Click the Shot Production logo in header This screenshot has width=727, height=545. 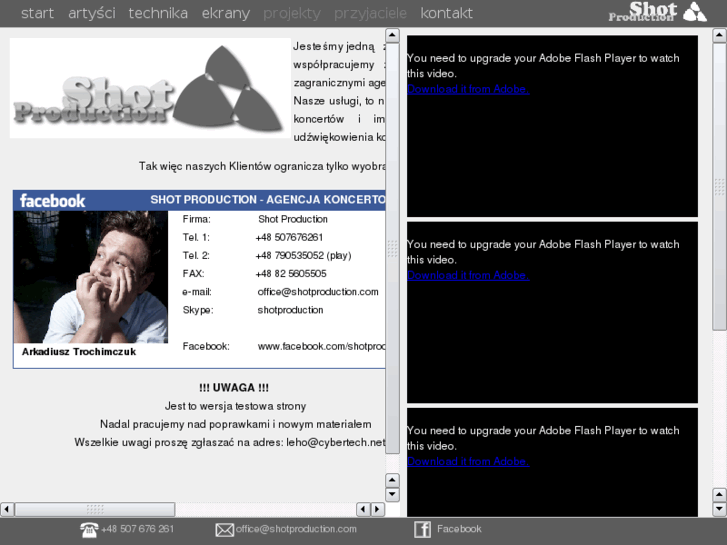(657, 12)
